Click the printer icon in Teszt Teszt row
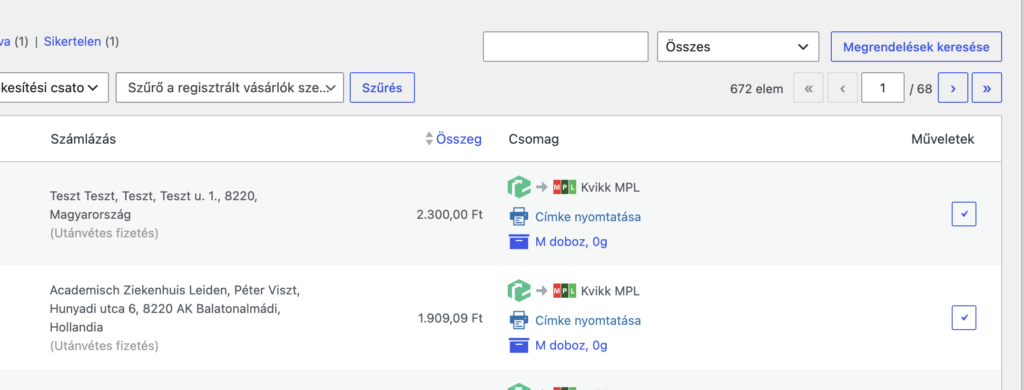This screenshot has width=1024, height=390. tap(518, 216)
